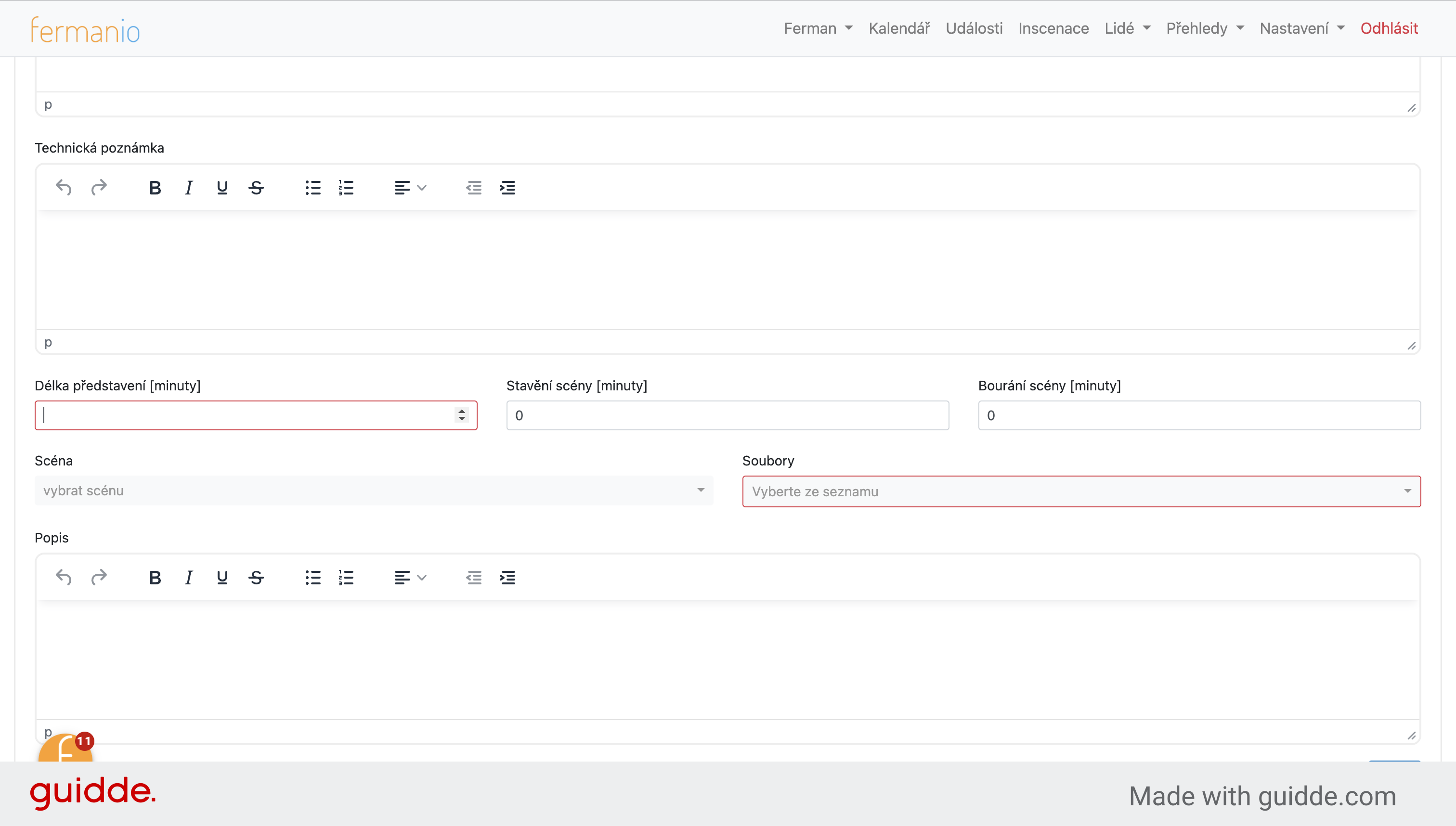The width and height of the screenshot is (1456, 826).
Task: Undo in Technická poznámka editor
Action: pos(64,187)
